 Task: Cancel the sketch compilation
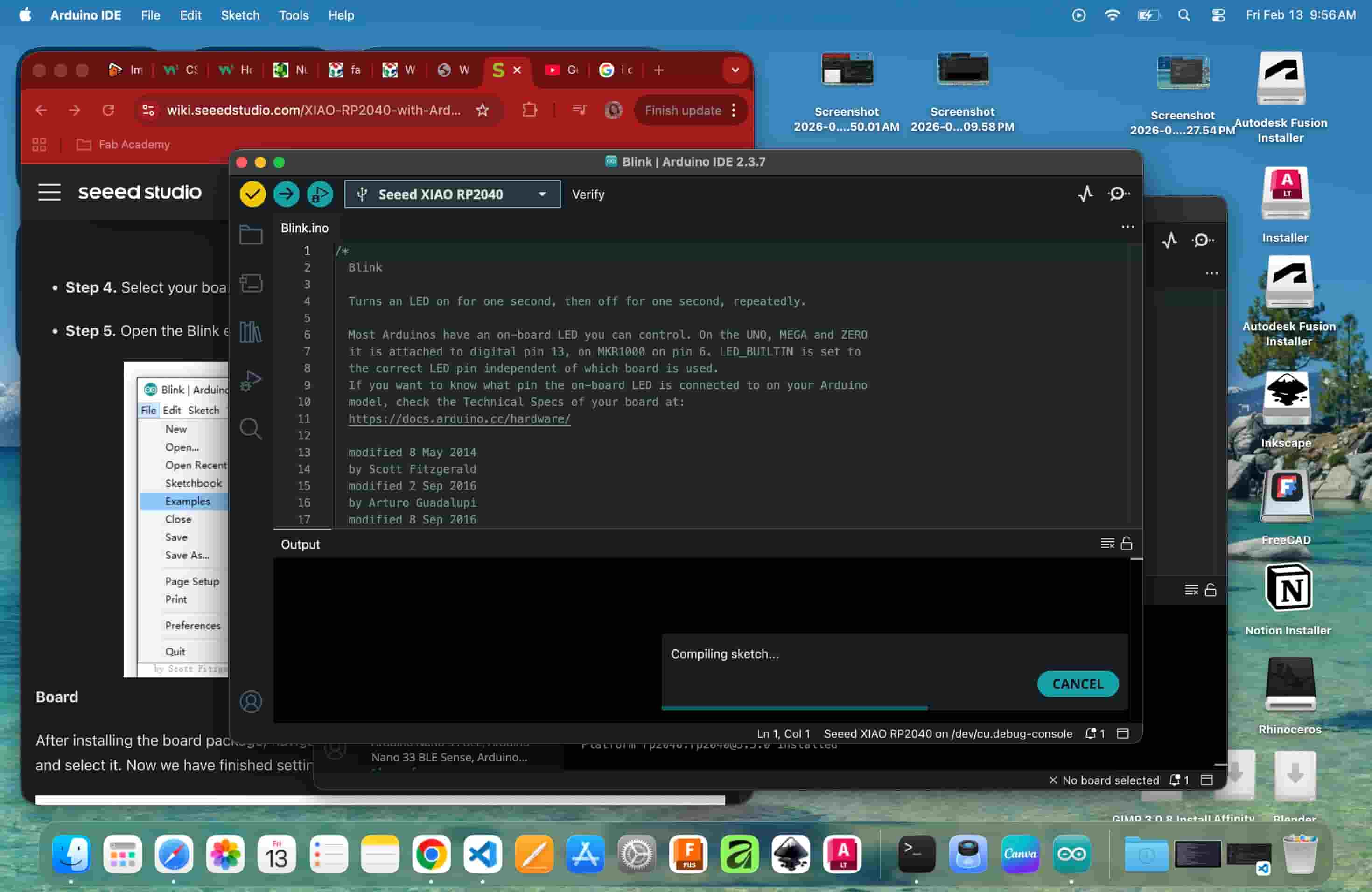(x=1078, y=684)
